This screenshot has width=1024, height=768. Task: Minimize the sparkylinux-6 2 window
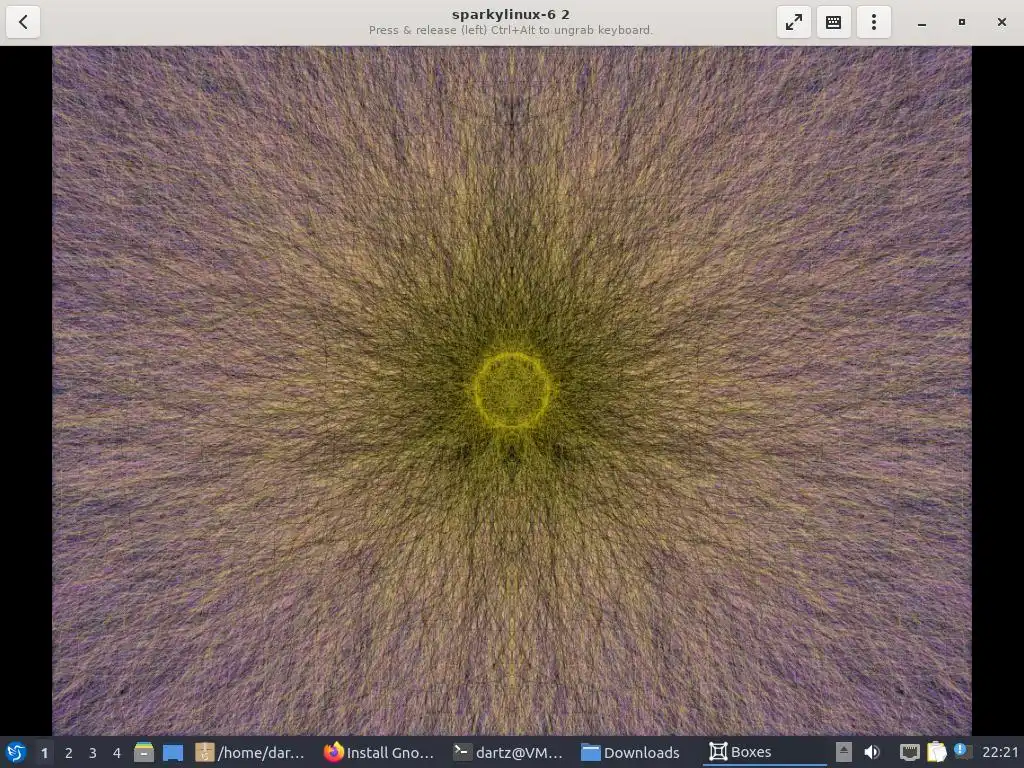pyautogui.click(x=921, y=22)
